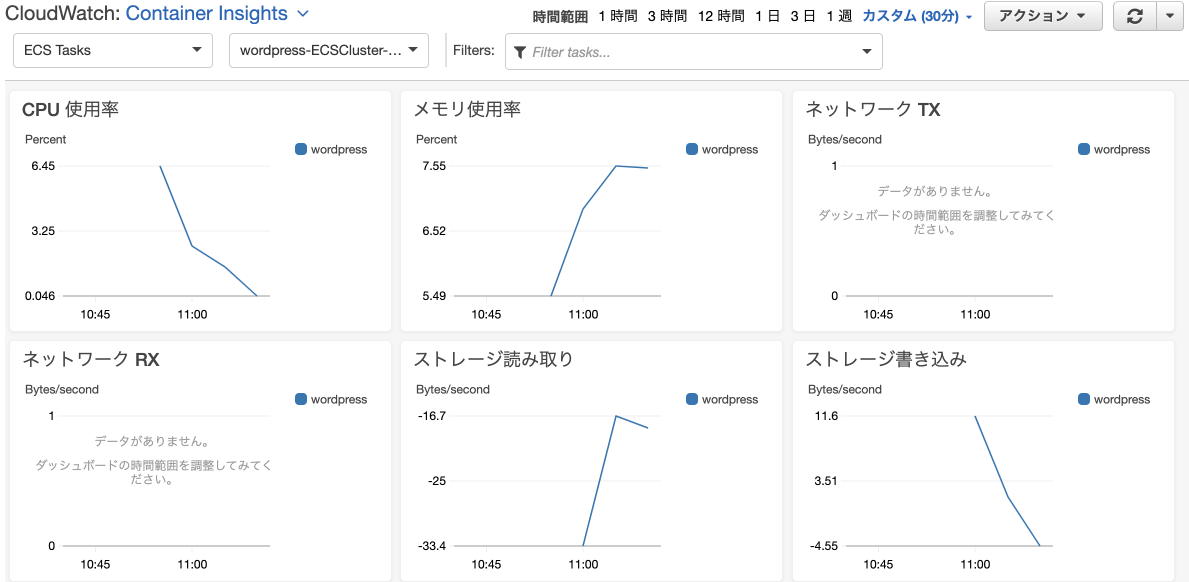Viewport: 1189px width, 582px height.
Task: Toggle wordpress legend swatch in ネットワーク RX
Action: (x=301, y=399)
